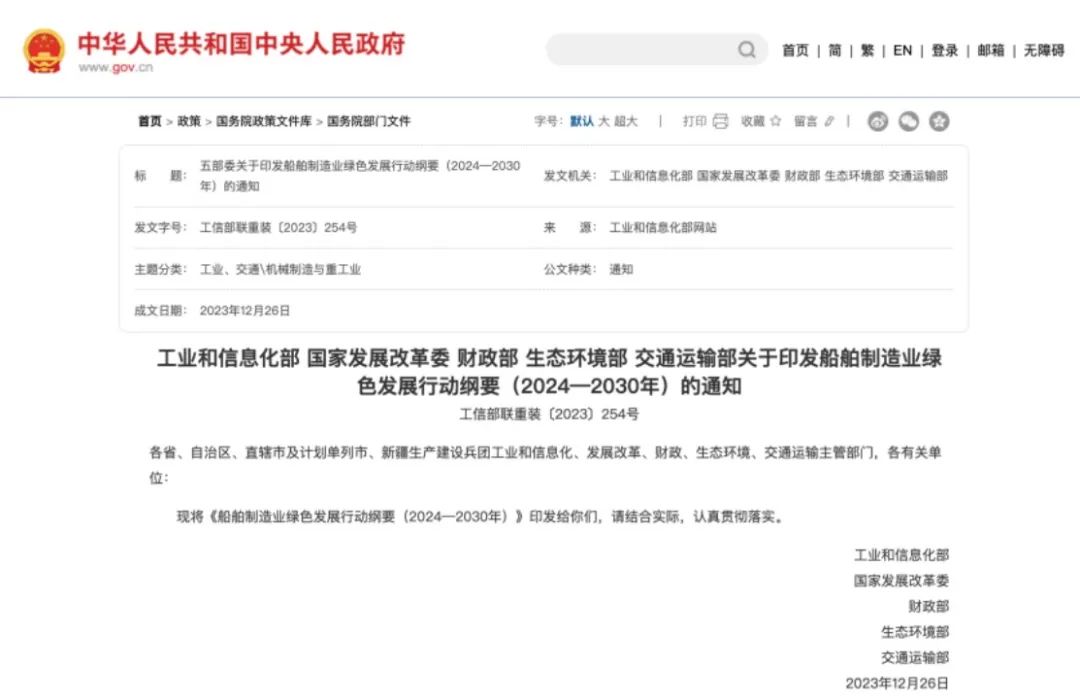Open the EN English version
The image size is (1080, 699).
902,50
